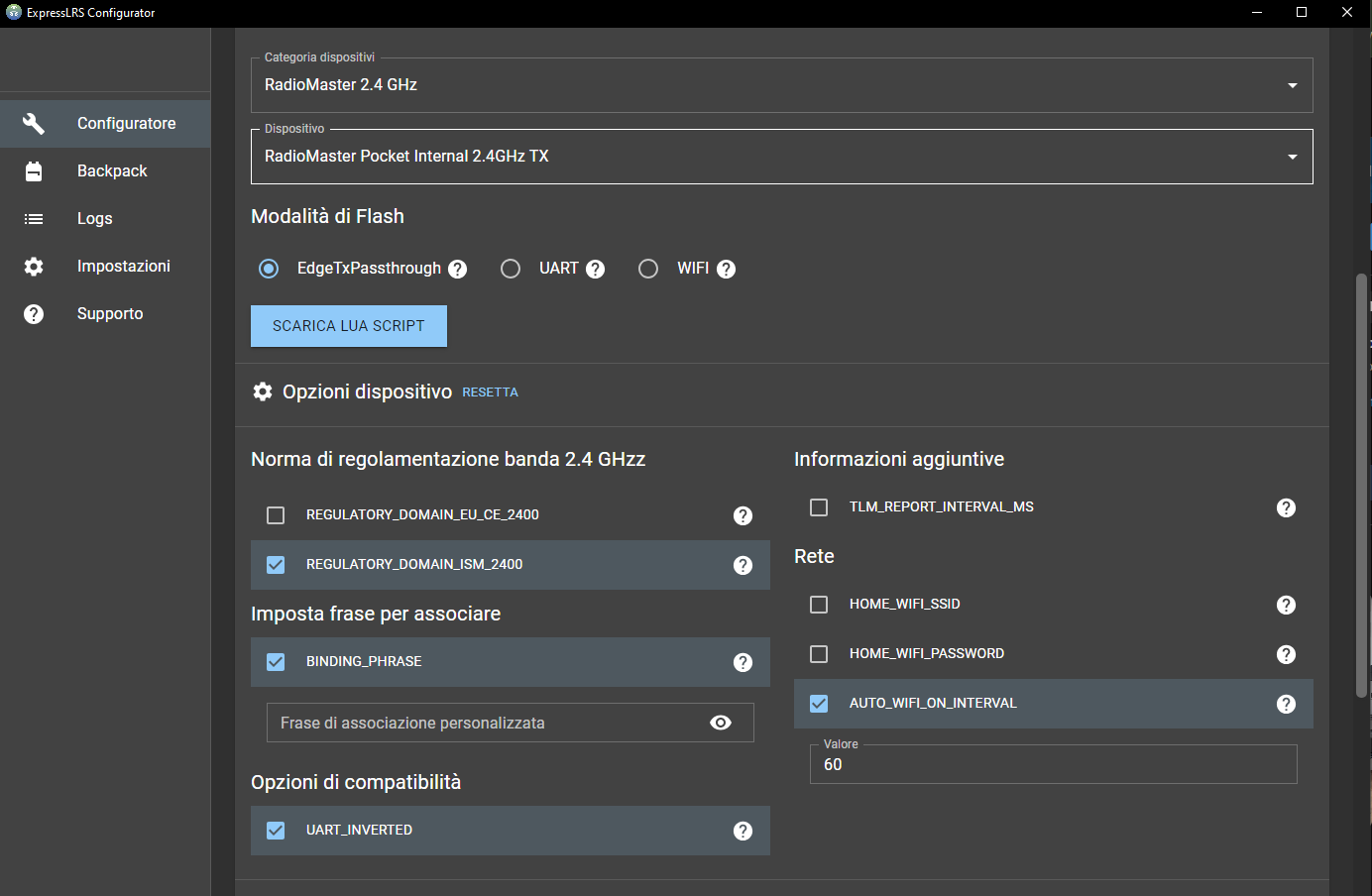Open Impostazioni section
The image size is (1372, 896).
105,267
